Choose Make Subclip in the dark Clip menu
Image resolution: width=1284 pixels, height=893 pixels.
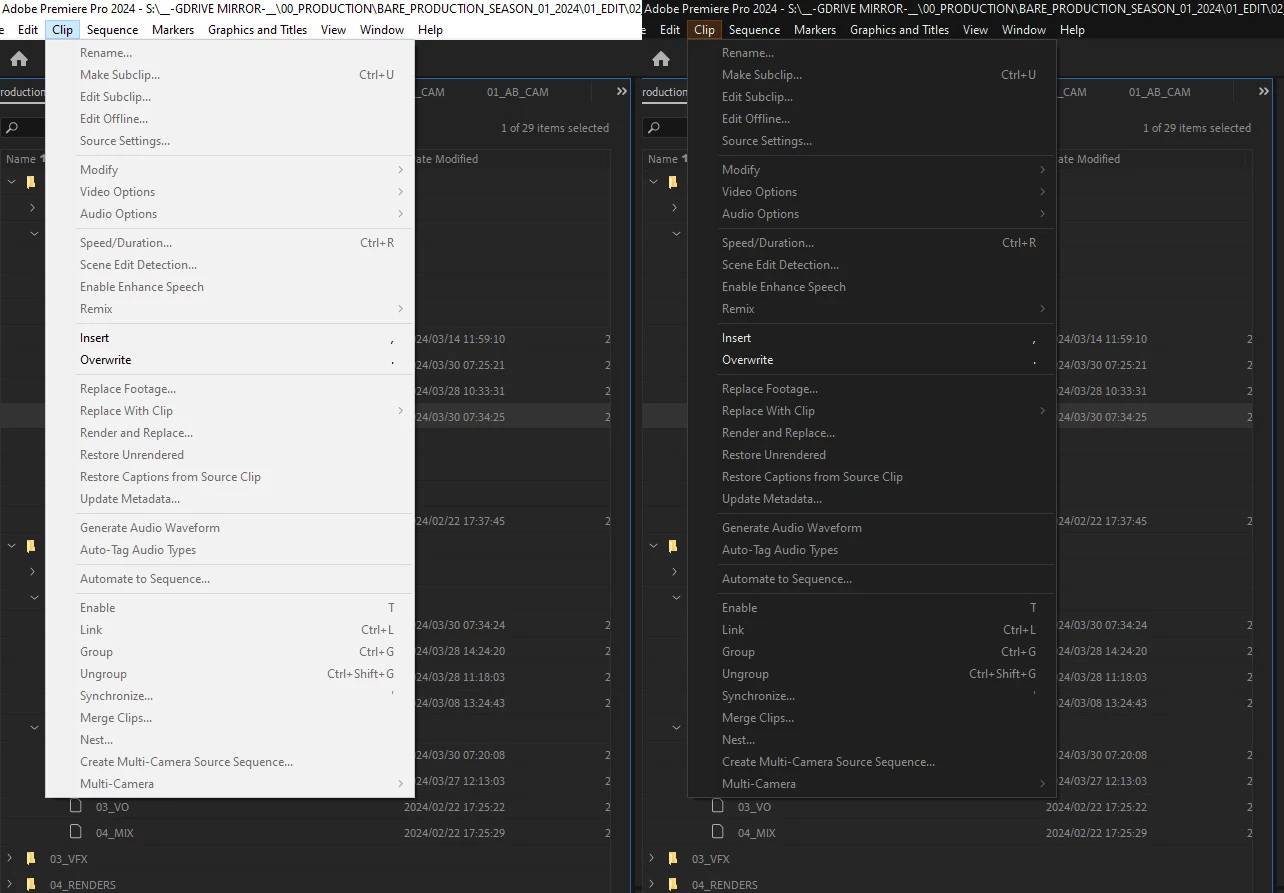point(871,75)
